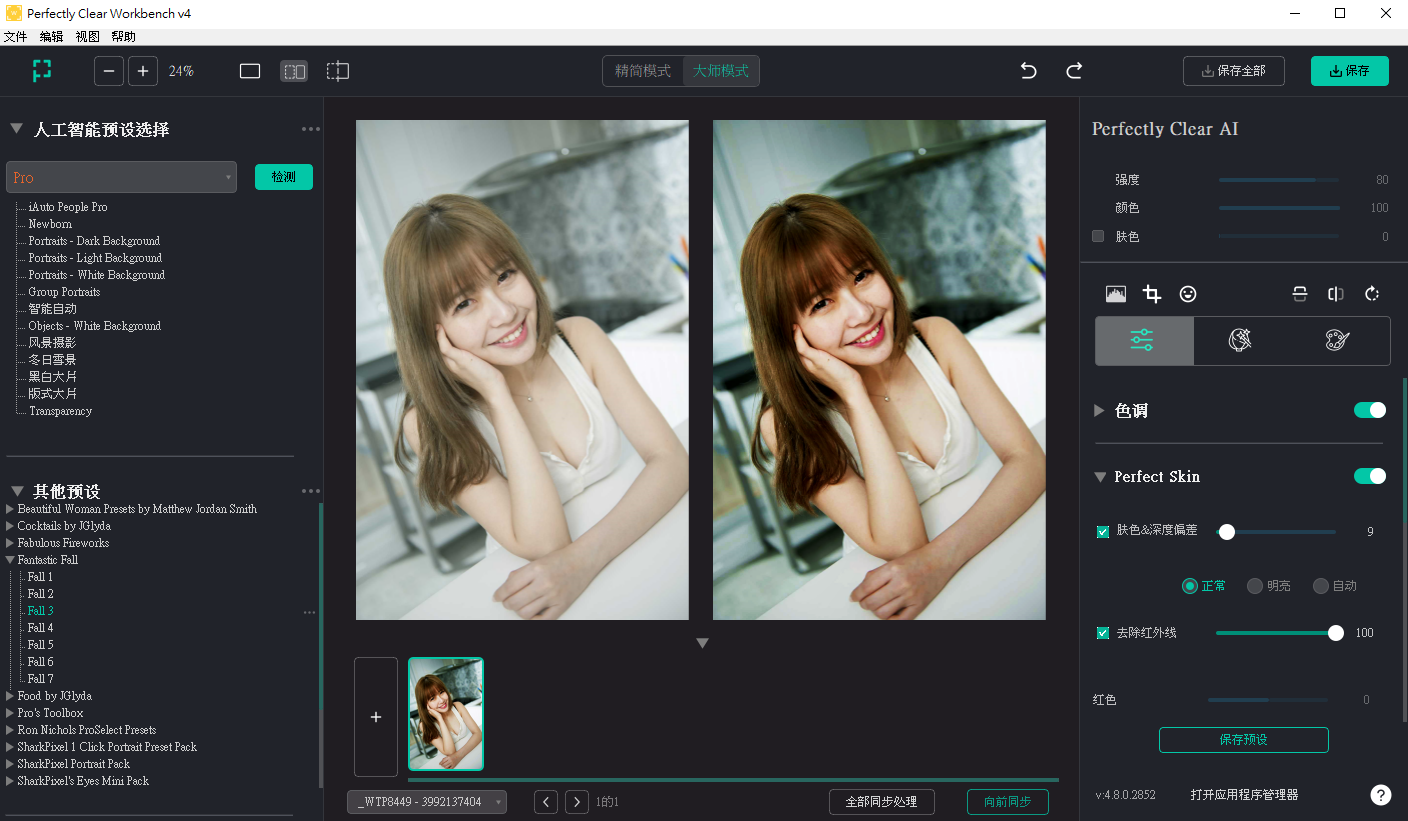Click the zoom in plus button
1408x821 pixels.
pos(143,71)
